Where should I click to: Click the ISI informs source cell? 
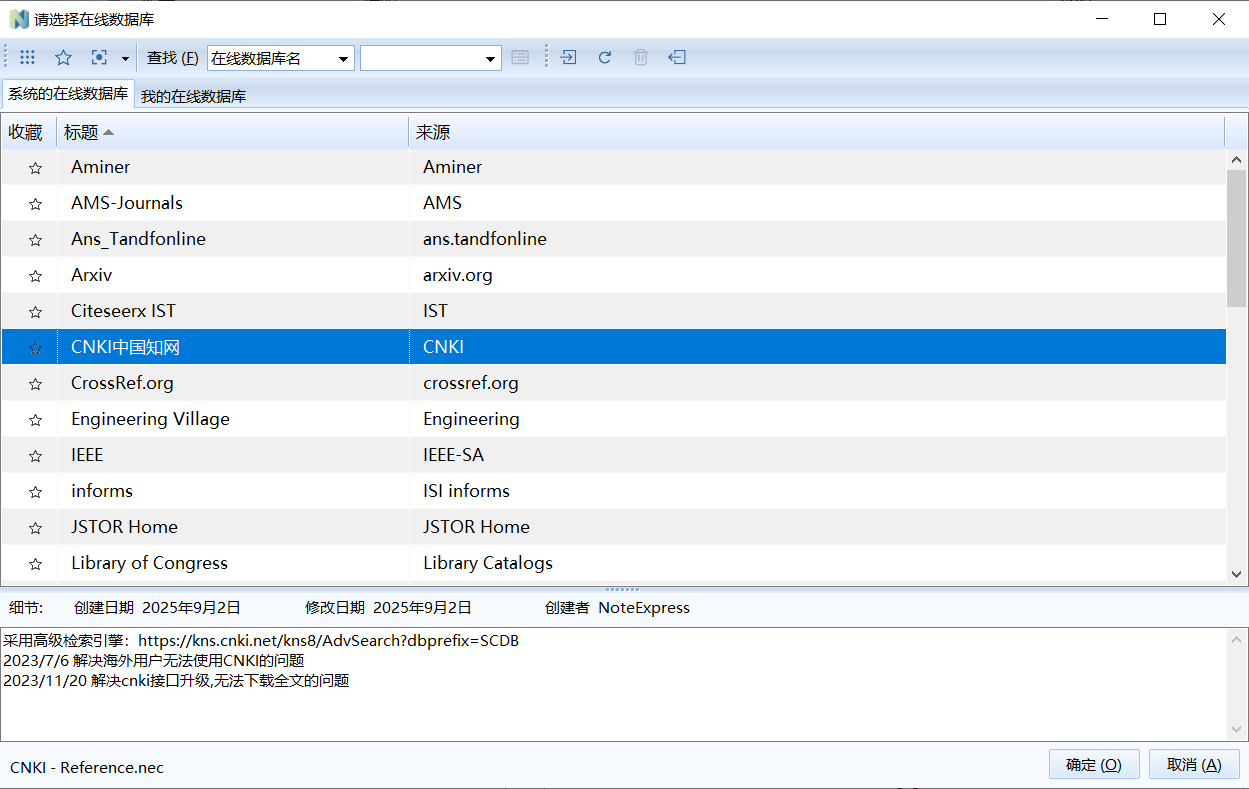(x=466, y=491)
